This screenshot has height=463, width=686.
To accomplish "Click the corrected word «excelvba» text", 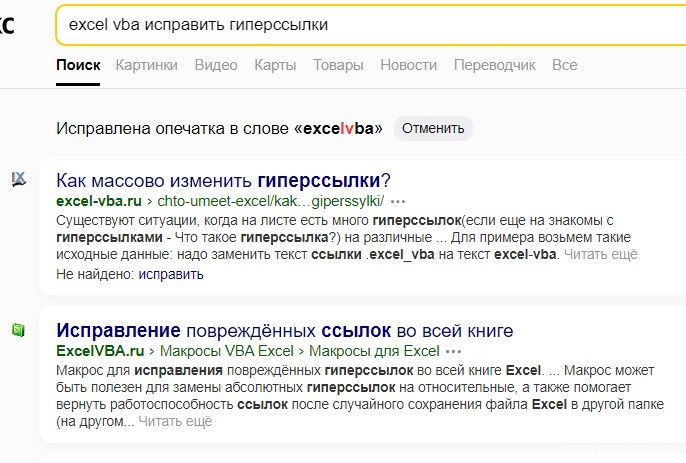I will click(x=338, y=129).
